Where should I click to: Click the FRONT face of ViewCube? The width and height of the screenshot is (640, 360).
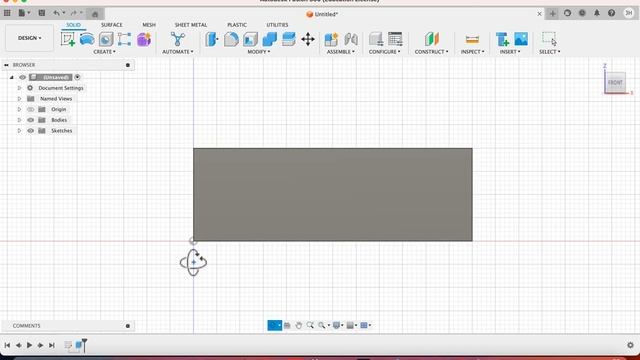(x=615, y=82)
